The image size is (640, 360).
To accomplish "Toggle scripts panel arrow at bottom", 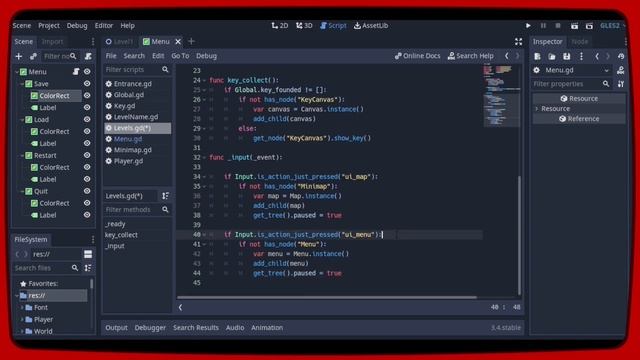I will [x=180, y=307].
